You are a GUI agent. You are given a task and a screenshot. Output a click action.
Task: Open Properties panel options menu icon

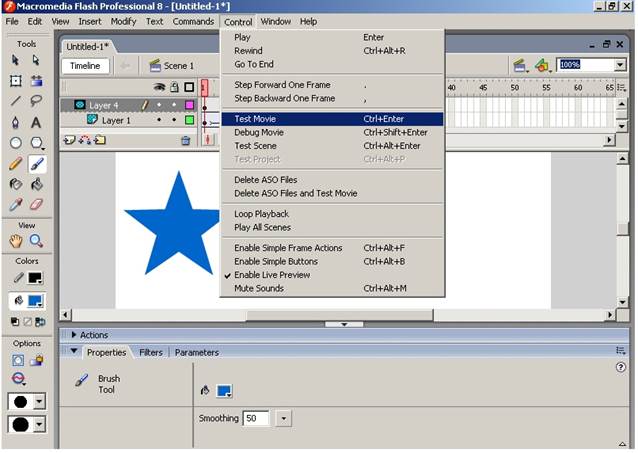[x=621, y=350]
